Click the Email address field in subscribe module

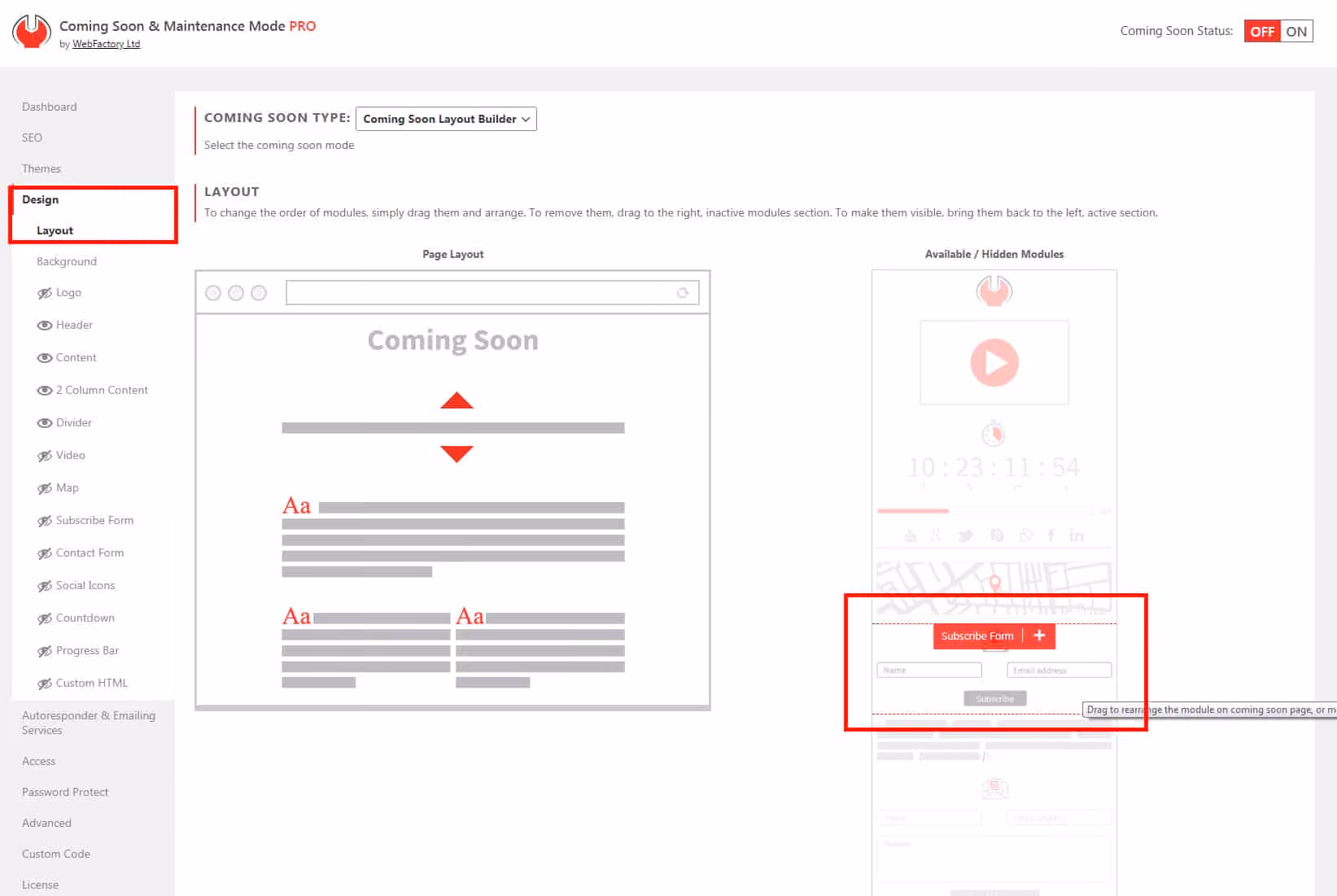point(1059,670)
